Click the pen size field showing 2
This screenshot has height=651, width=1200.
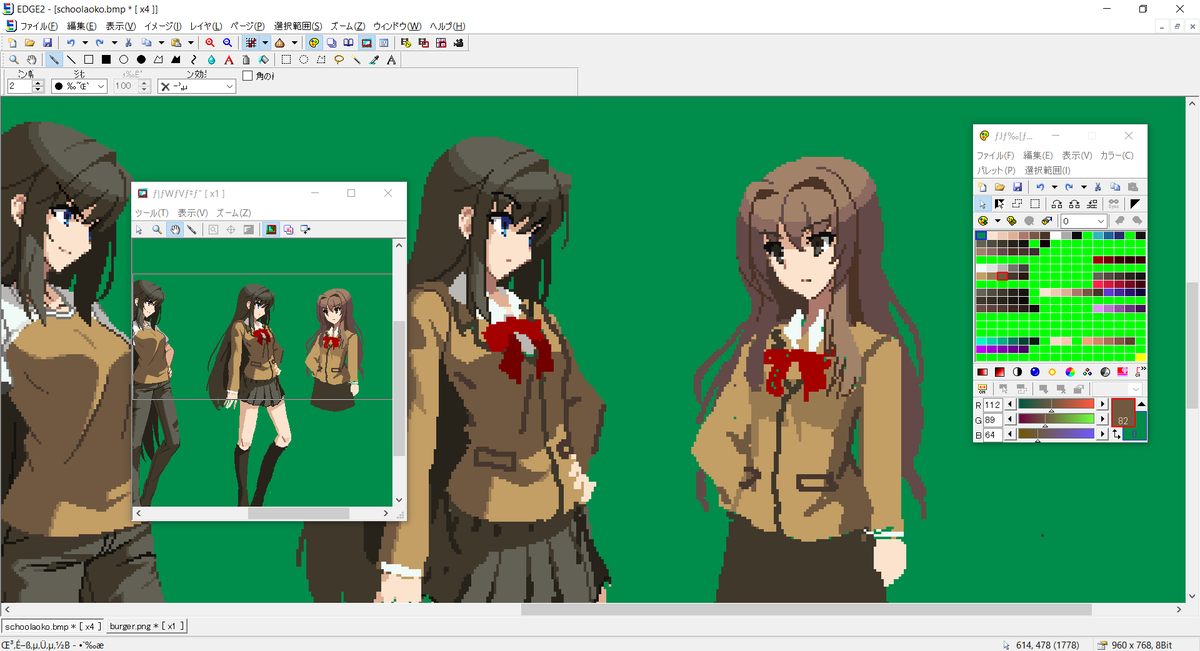[x=20, y=86]
